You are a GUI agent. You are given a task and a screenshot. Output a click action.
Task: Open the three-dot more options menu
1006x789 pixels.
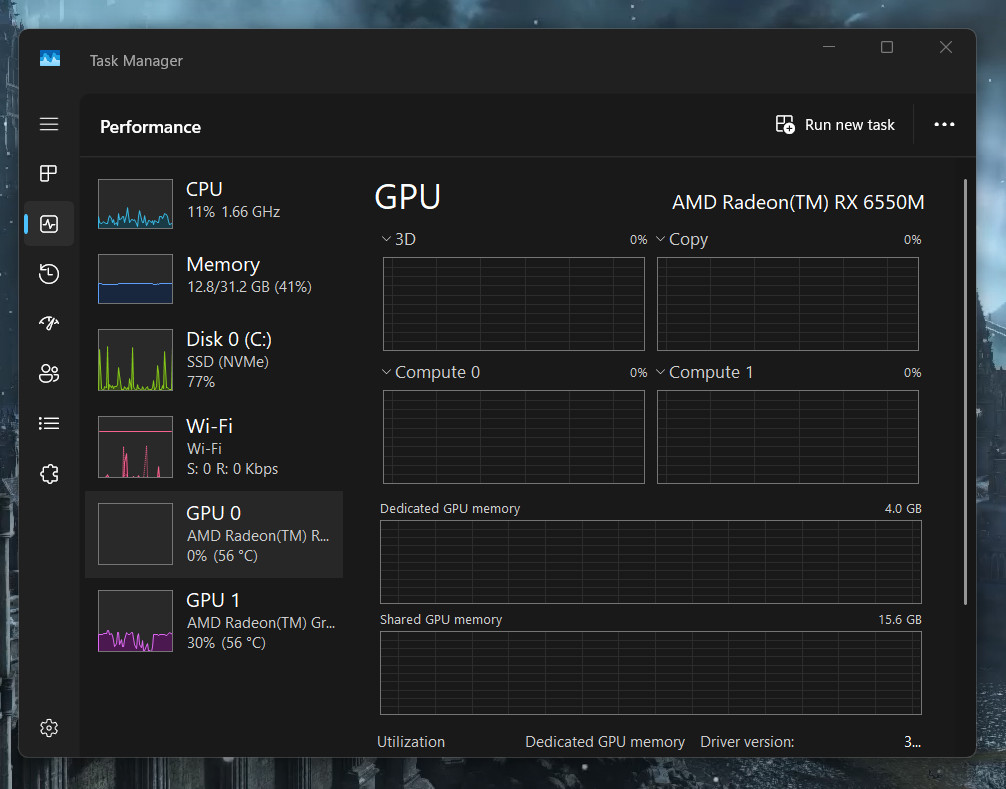pos(944,124)
